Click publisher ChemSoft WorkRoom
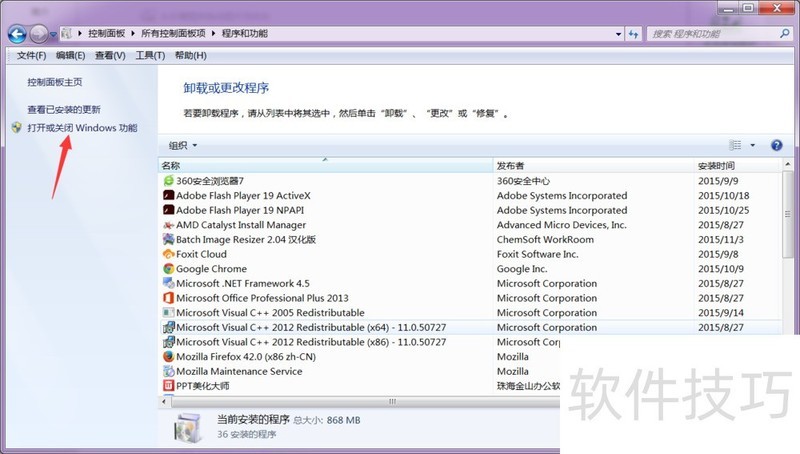Screen dimensions: 800x454 click(545, 239)
